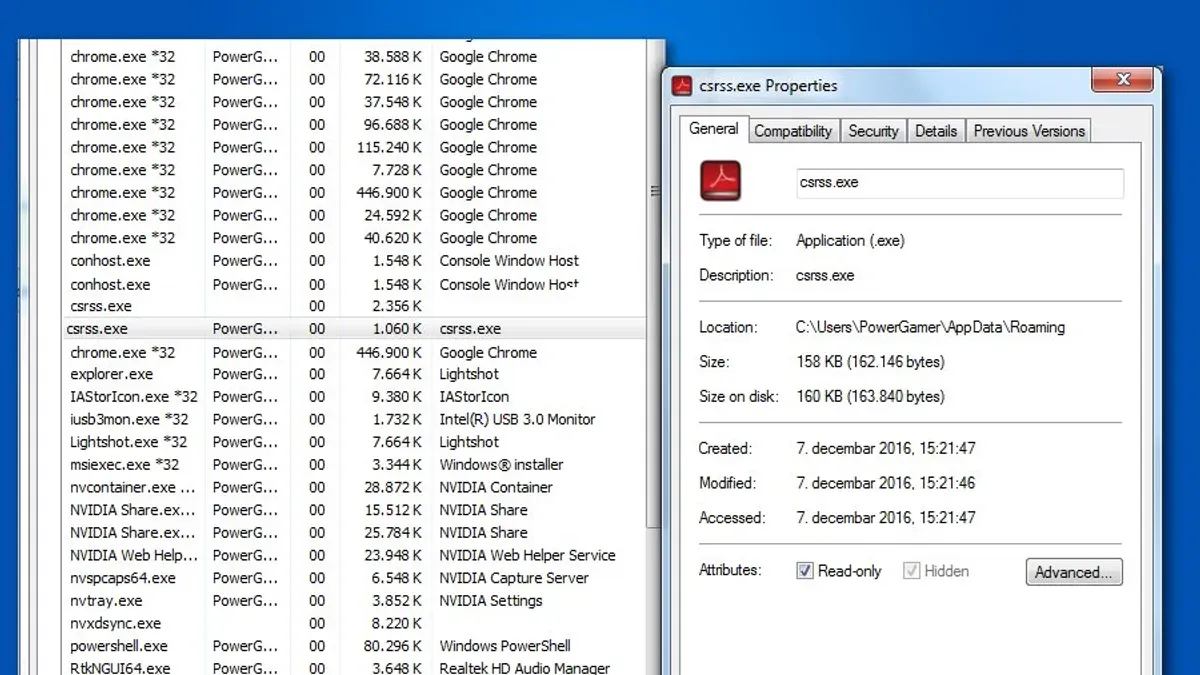Select the nvtray.exe process row
The image size is (1200, 675).
point(355,601)
